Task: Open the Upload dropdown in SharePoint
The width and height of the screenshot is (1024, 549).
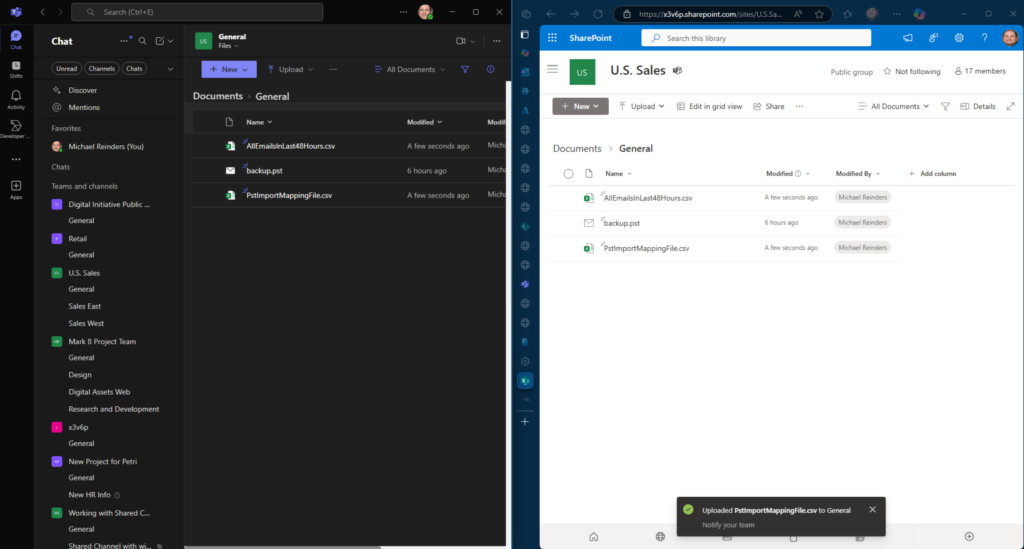Action: 641,106
